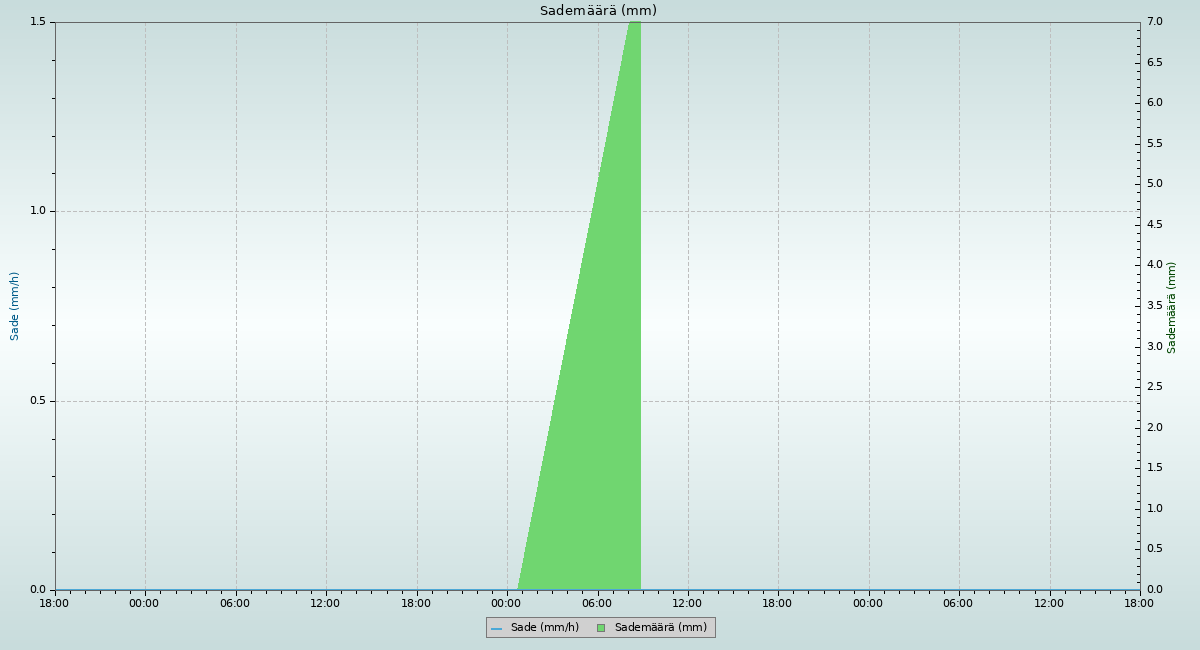Click the 7.0 tick label on right axis
This screenshot has height=650, width=1200.
[x=1154, y=22]
